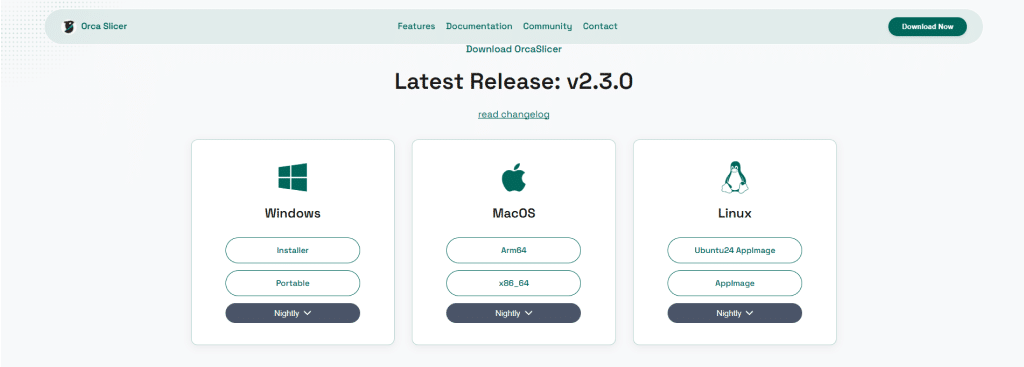The image size is (1024, 367).
Task: Open the Documentation nav link
Action: click(x=479, y=27)
